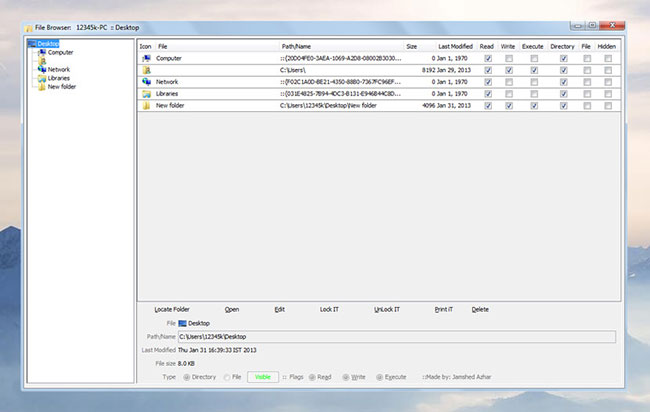Click the Libraries icon in the tree panel

click(x=41, y=78)
